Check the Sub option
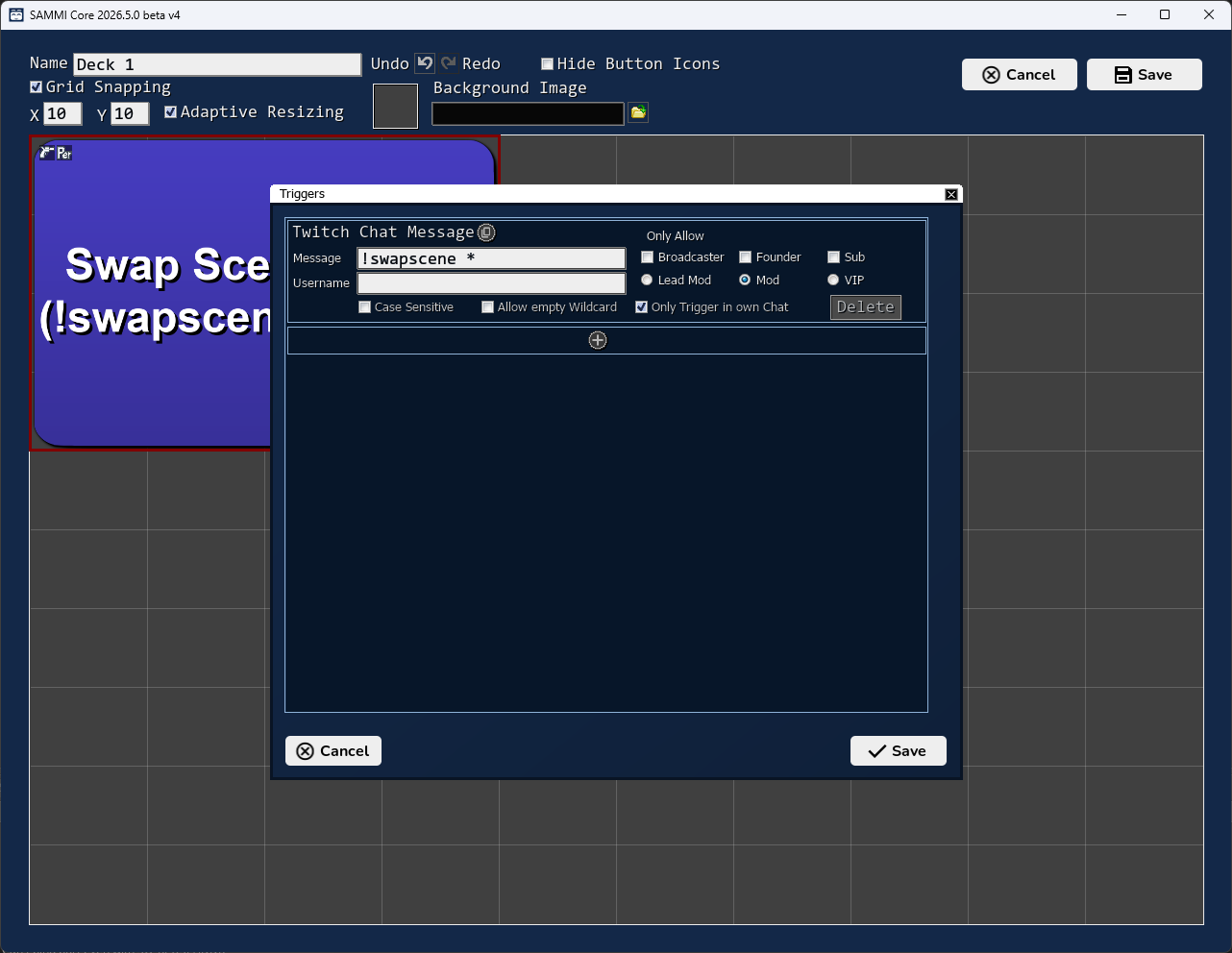 click(x=834, y=257)
